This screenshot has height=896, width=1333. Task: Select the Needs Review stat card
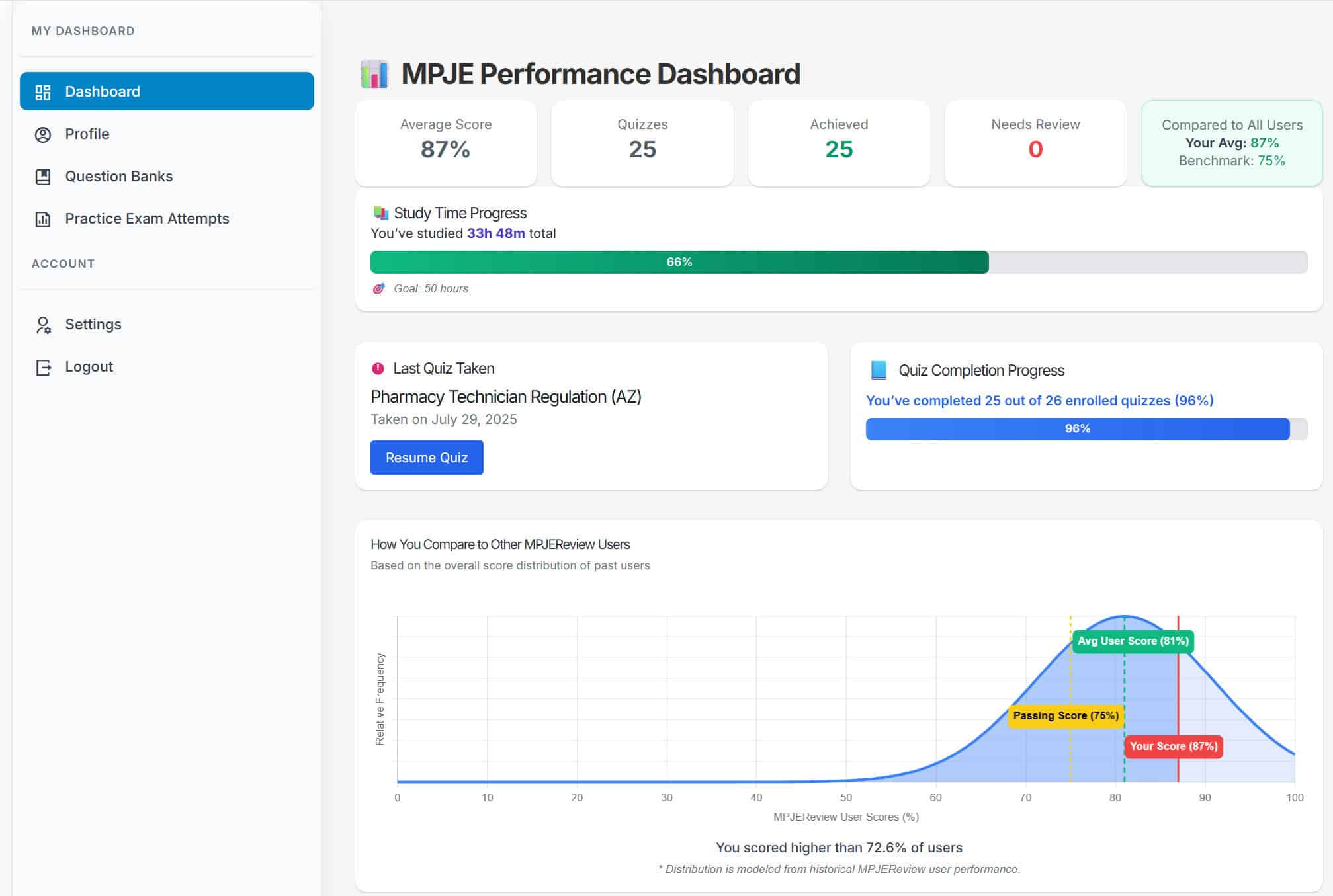1035,142
